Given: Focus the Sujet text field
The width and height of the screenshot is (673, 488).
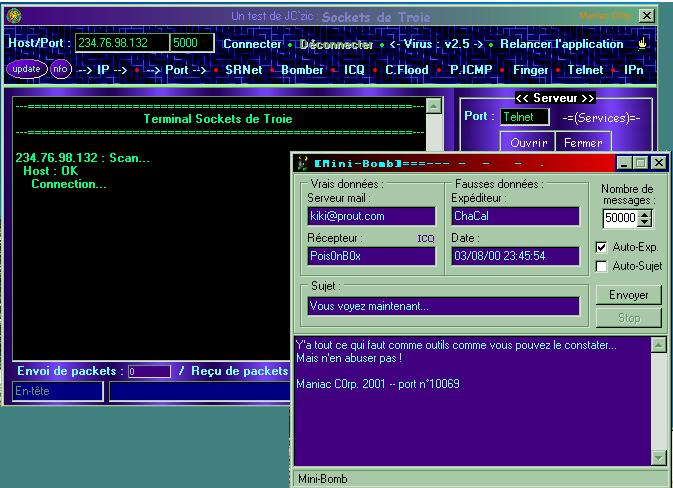Looking at the screenshot, I should 443,306.
